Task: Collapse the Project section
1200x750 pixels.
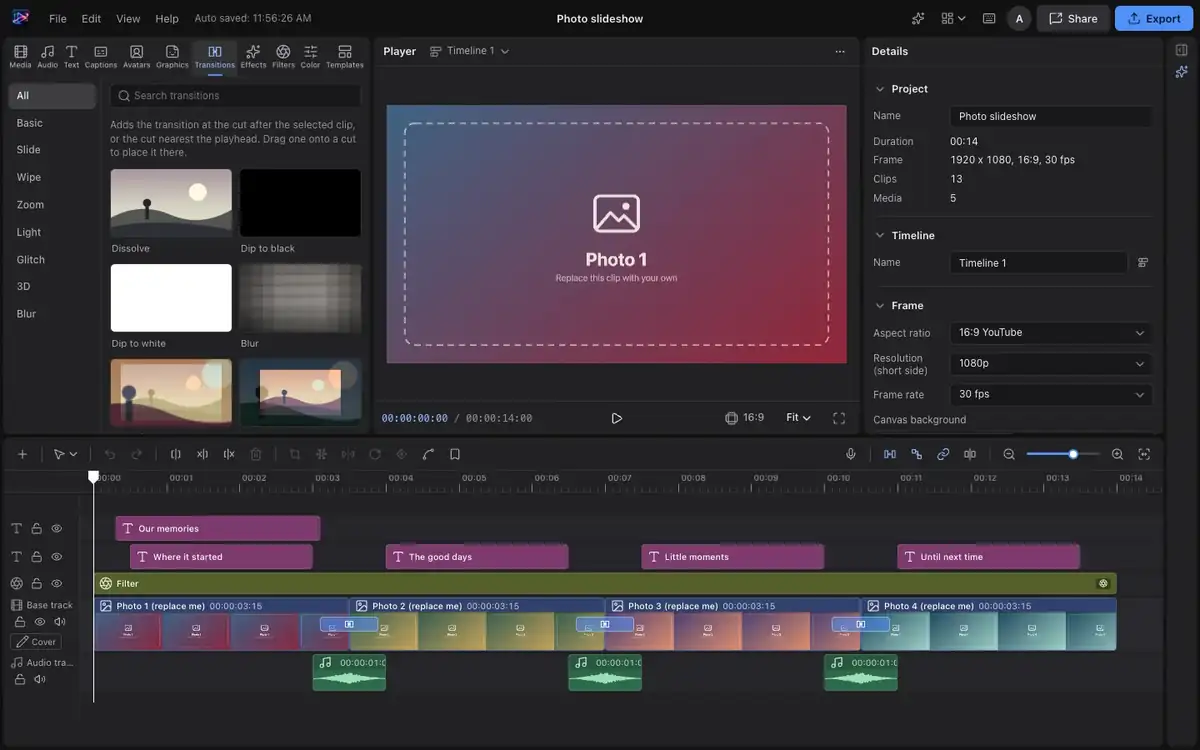Action: [x=880, y=89]
